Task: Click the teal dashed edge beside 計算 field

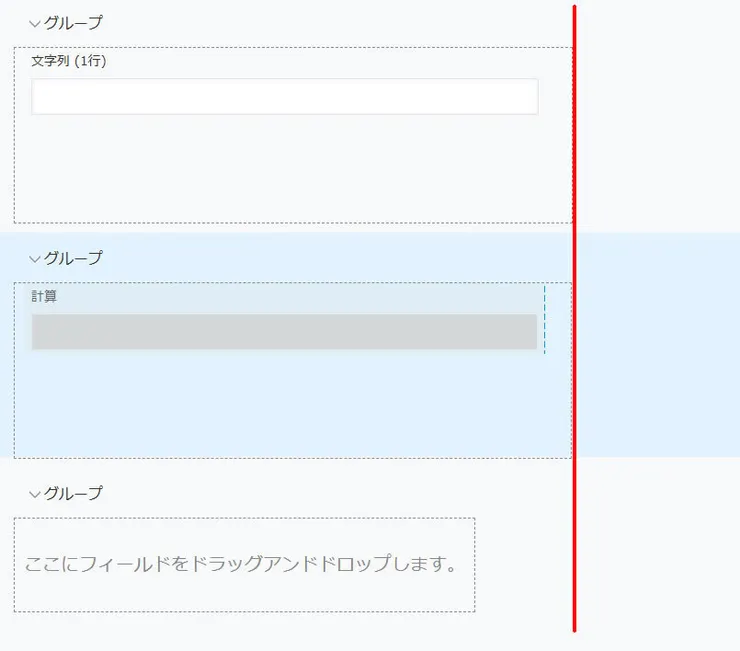Action: pos(545,320)
